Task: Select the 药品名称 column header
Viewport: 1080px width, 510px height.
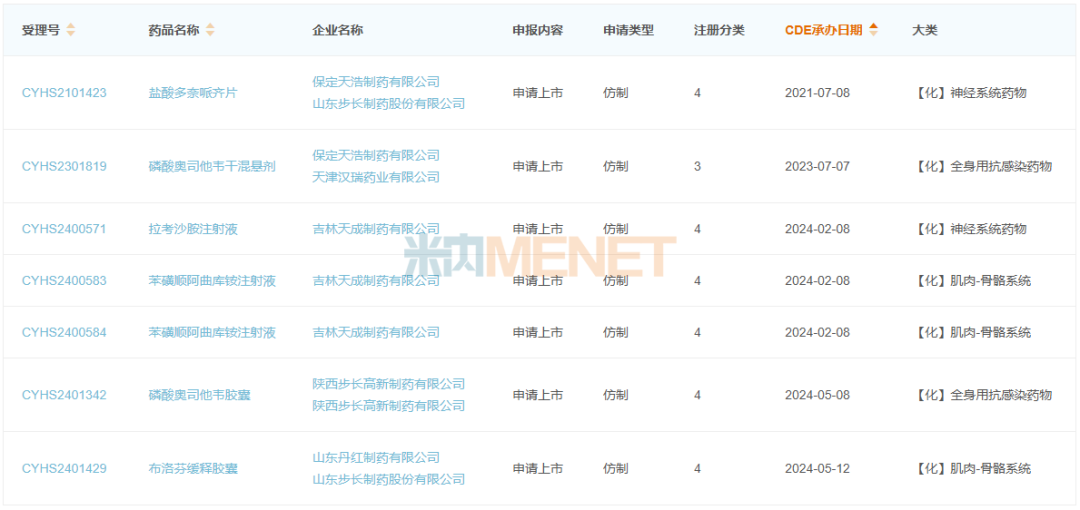Action: 174,30
